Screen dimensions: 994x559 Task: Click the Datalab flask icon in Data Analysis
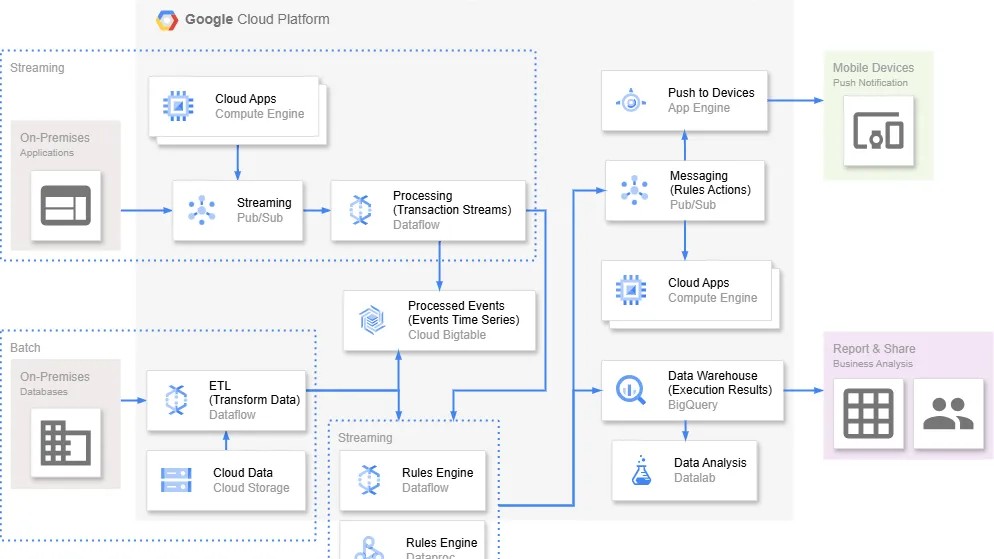(642, 470)
